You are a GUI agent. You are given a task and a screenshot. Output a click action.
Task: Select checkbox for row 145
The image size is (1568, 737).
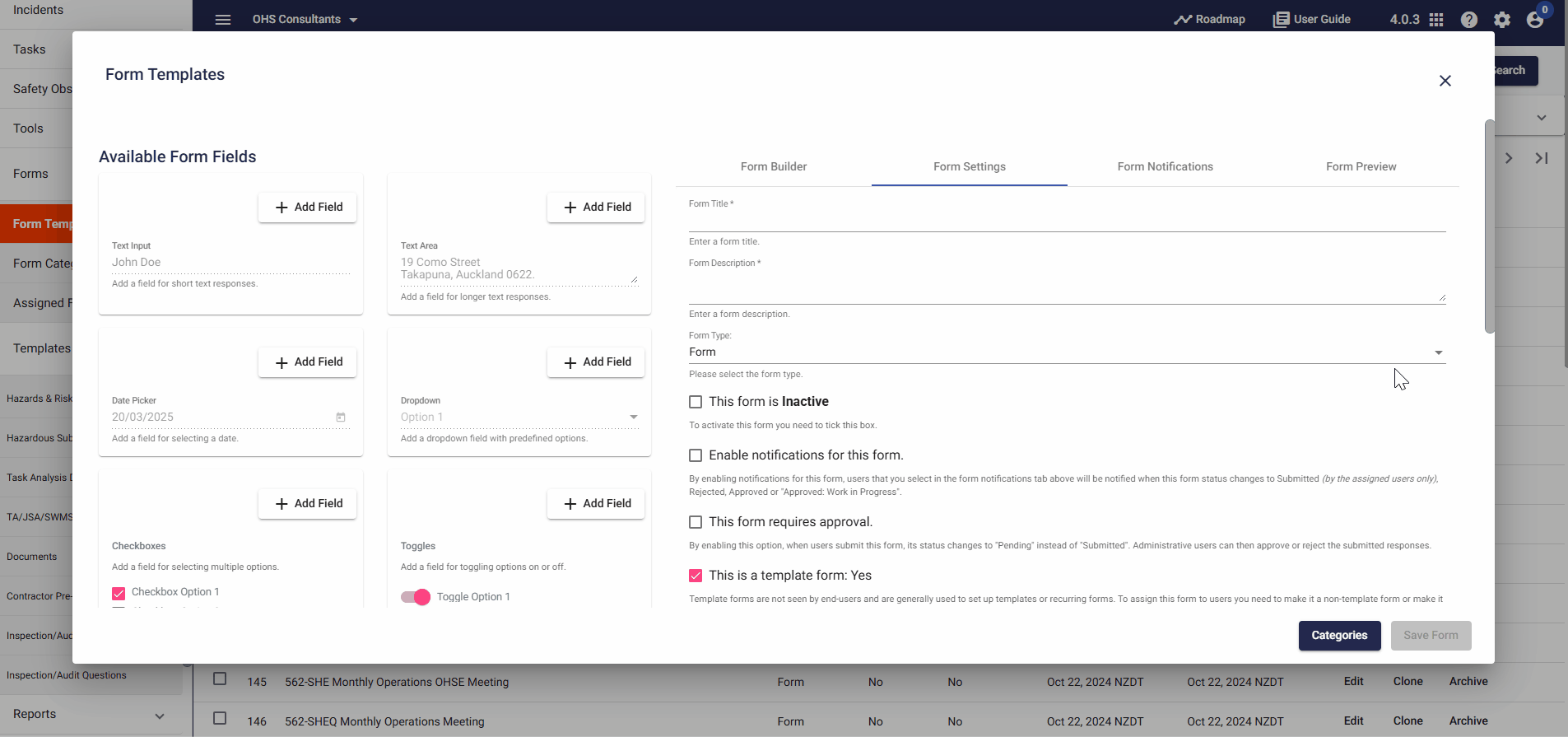[220, 679]
